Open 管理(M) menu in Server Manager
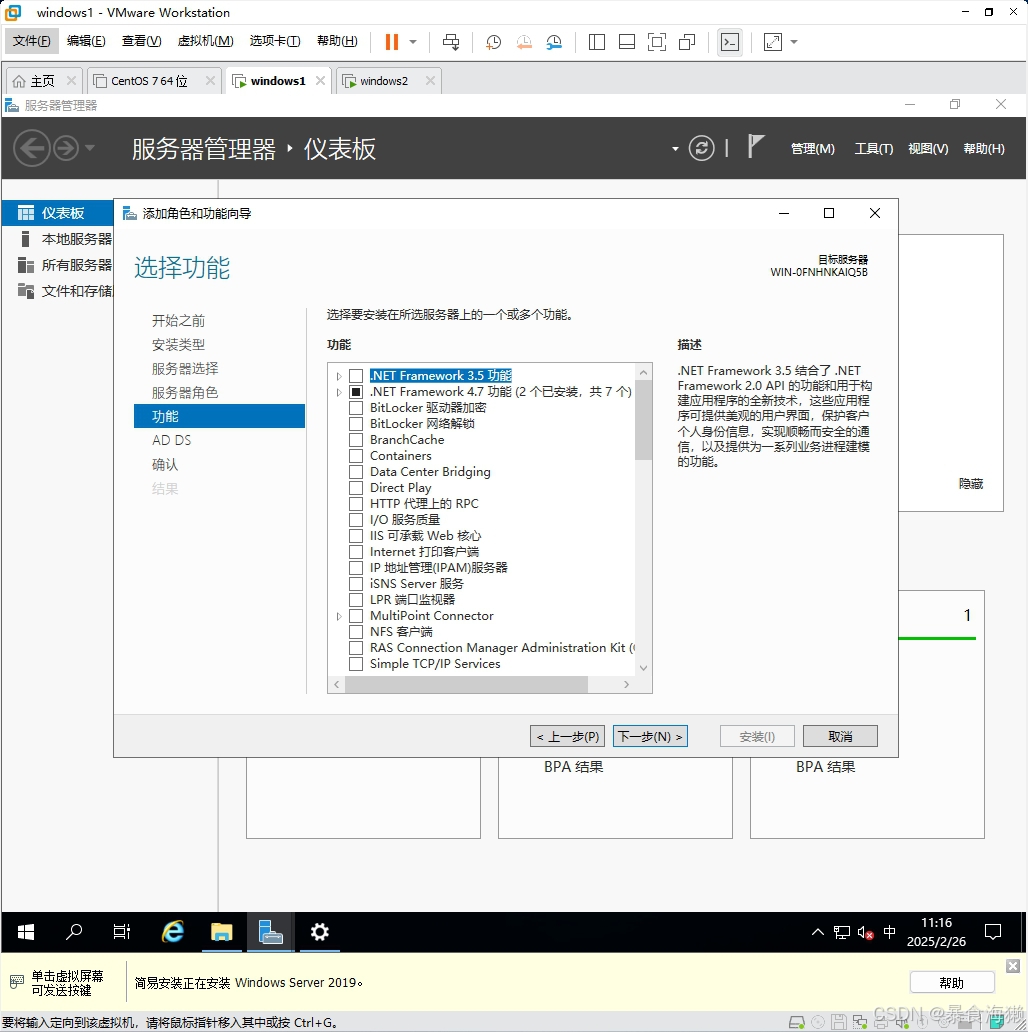Viewport: 1028px width, 1032px height. coord(812,149)
